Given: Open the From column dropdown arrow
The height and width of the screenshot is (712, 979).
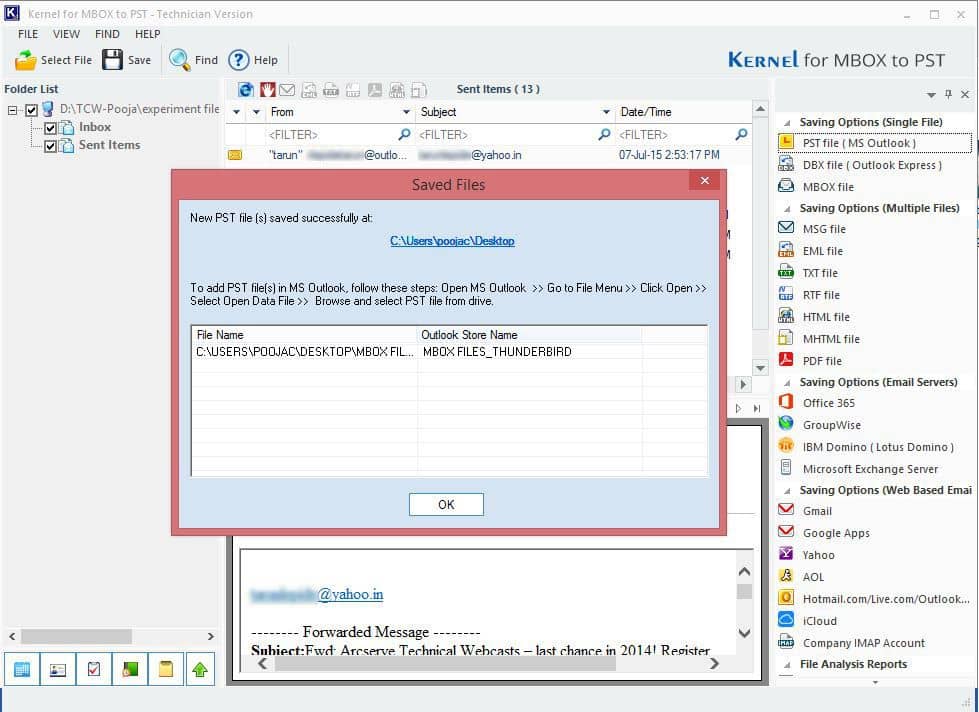Looking at the screenshot, I should click(406, 112).
